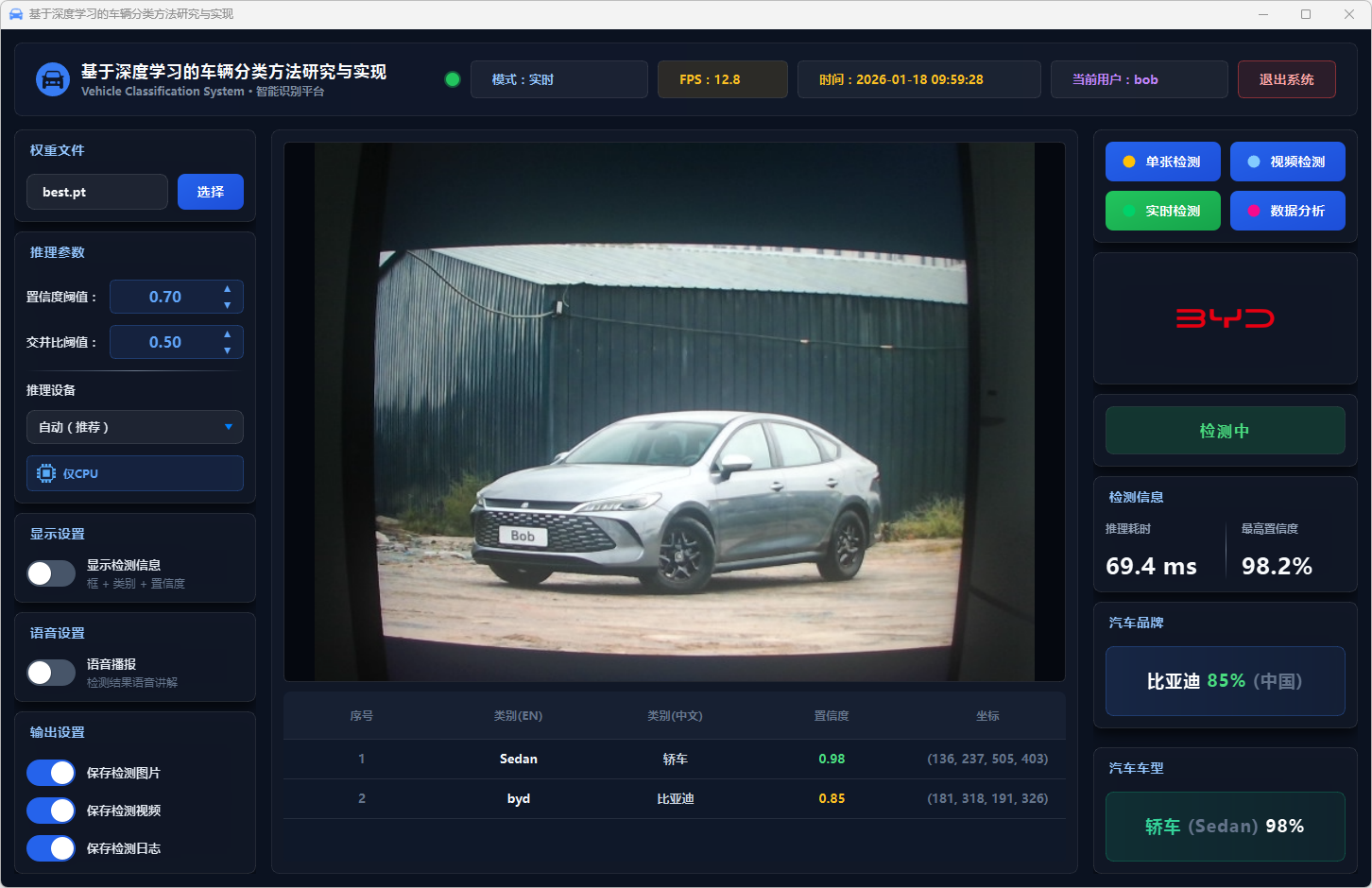Click the 序号 column header
The height and width of the screenshot is (888, 1372).
pyautogui.click(x=362, y=716)
